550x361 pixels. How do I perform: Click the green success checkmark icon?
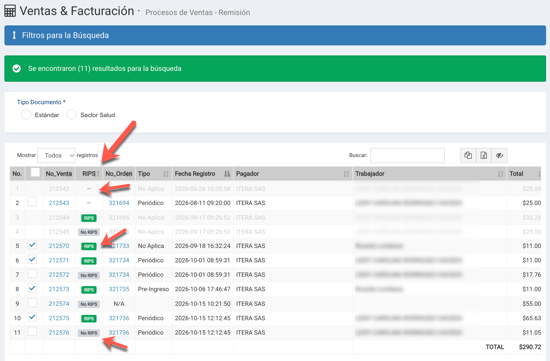[16, 68]
